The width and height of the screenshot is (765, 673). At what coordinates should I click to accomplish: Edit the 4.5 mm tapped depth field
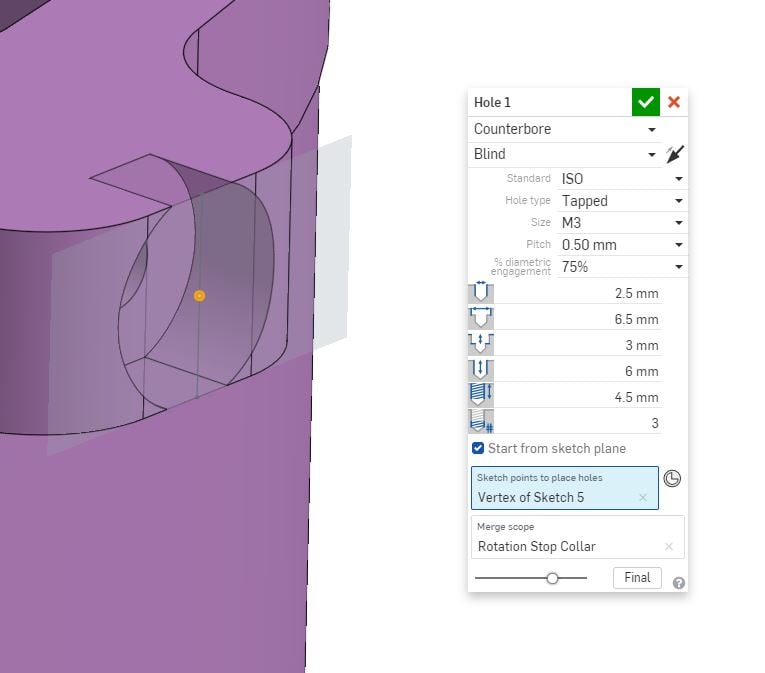[x=578, y=397]
